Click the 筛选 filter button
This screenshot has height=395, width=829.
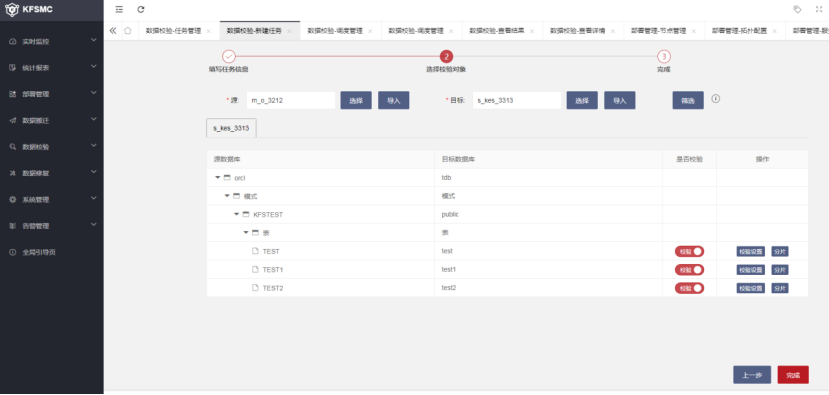click(688, 100)
